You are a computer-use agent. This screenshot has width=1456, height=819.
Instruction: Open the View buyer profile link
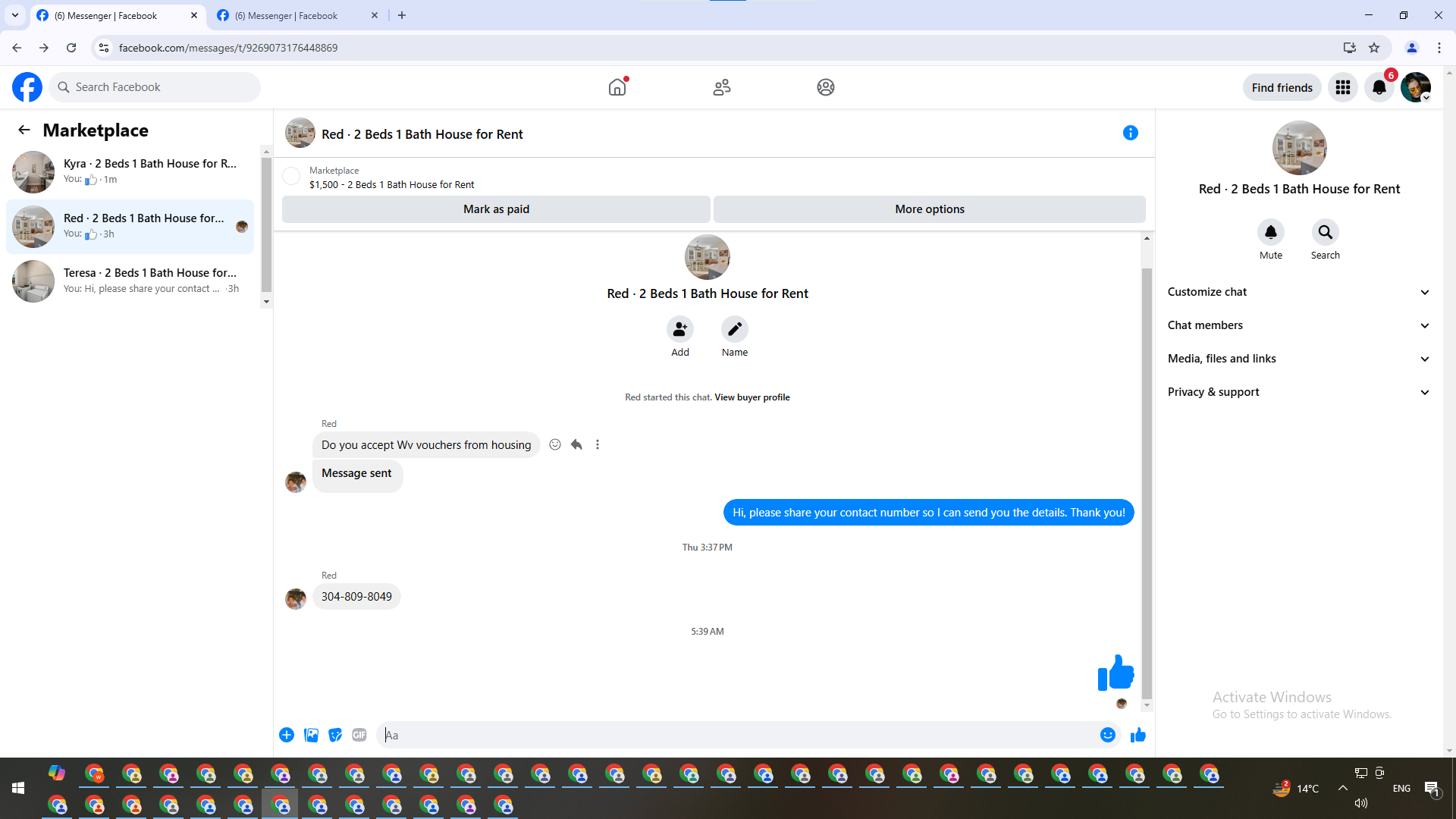752,397
